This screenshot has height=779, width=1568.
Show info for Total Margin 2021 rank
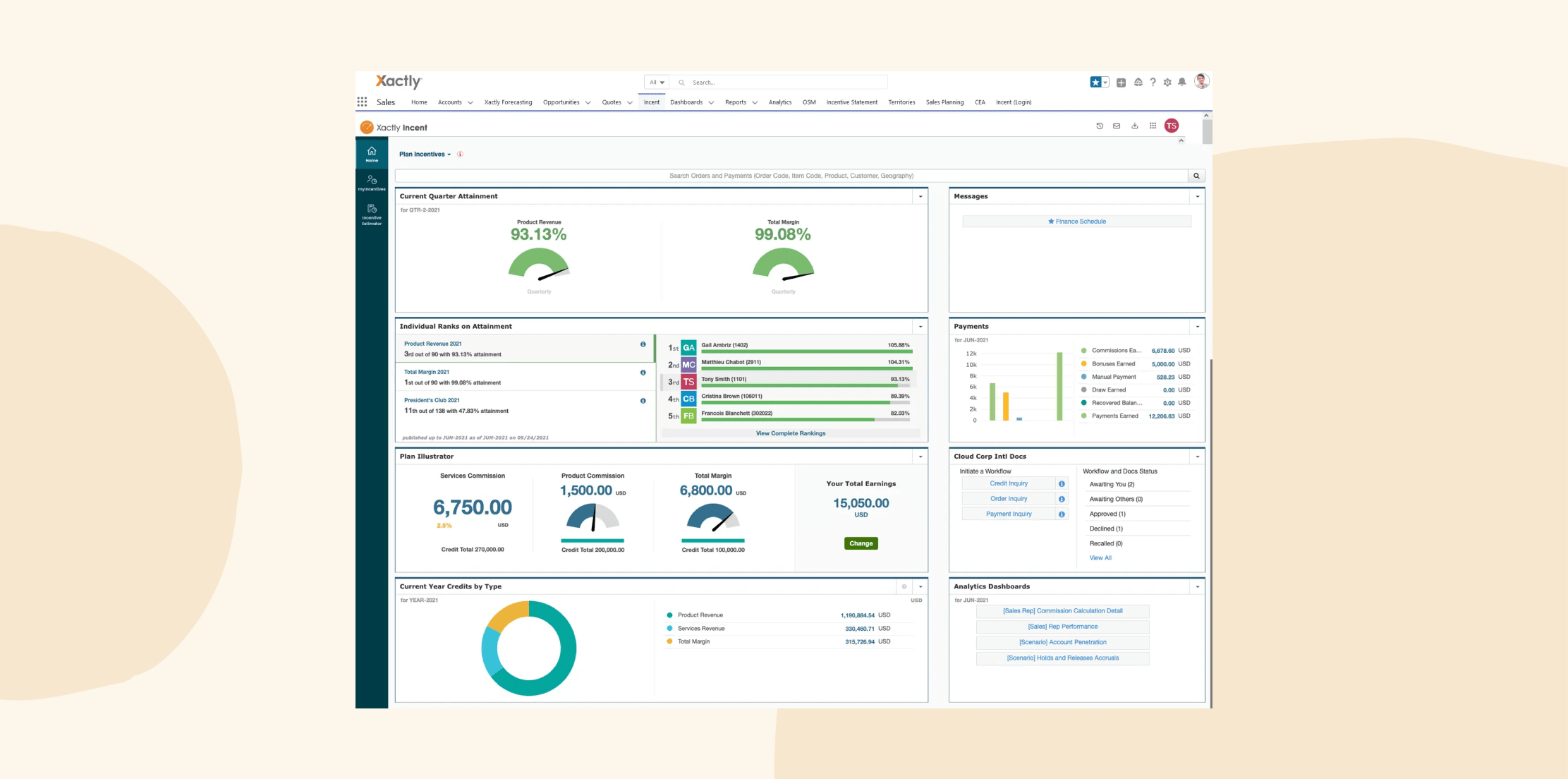[643, 373]
